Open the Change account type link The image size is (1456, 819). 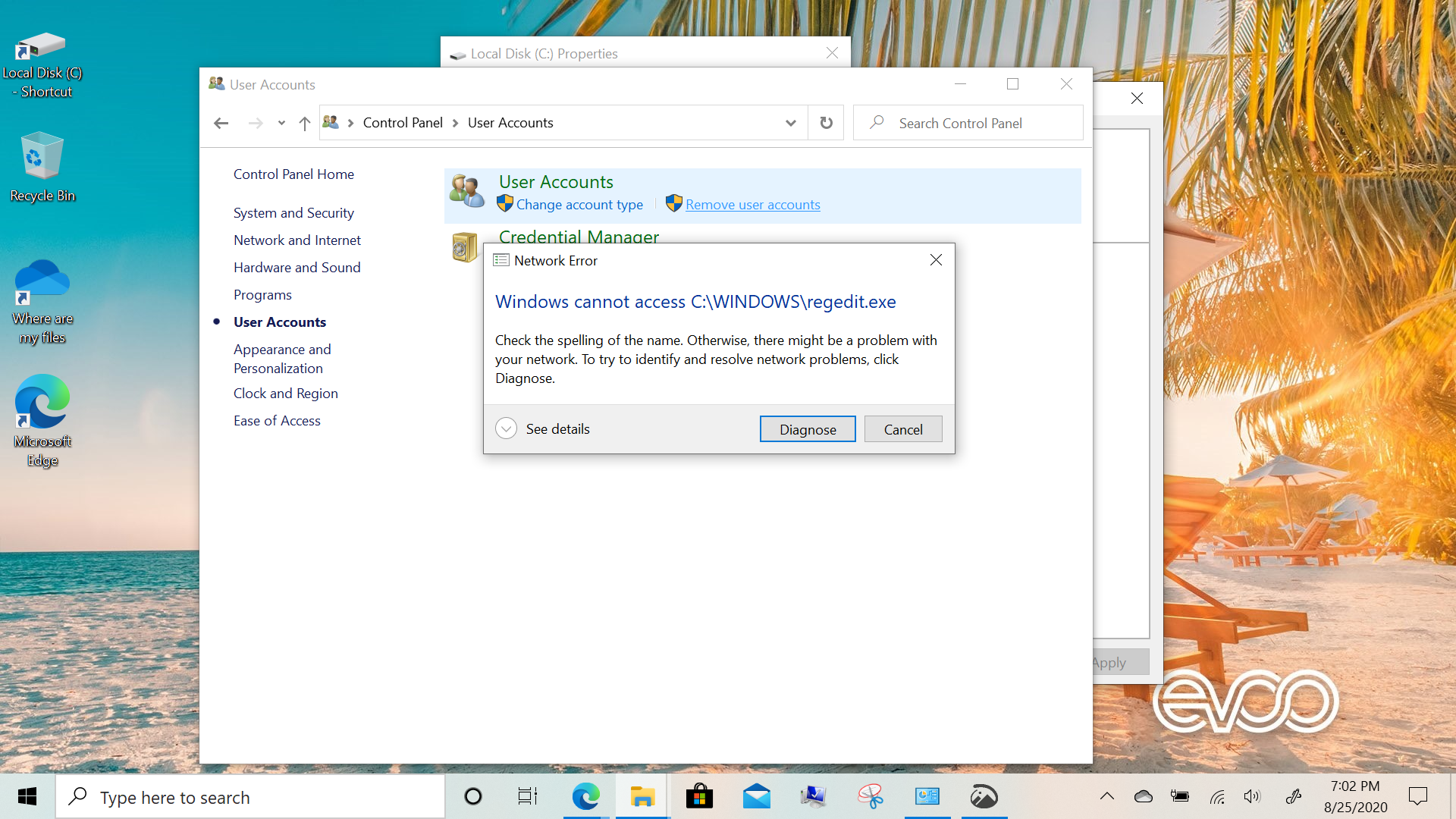[x=579, y=205]
